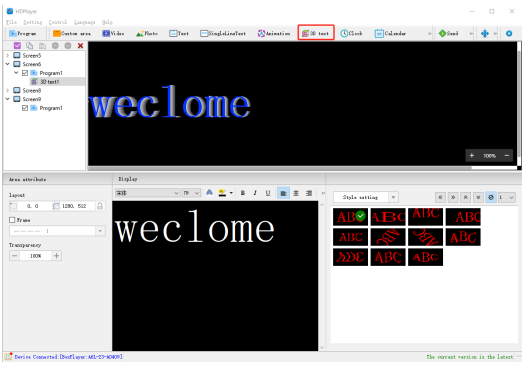Viewport: 526px width, 365px height.
Task: Expand Screen5 tree node
Action: [8, 55]
